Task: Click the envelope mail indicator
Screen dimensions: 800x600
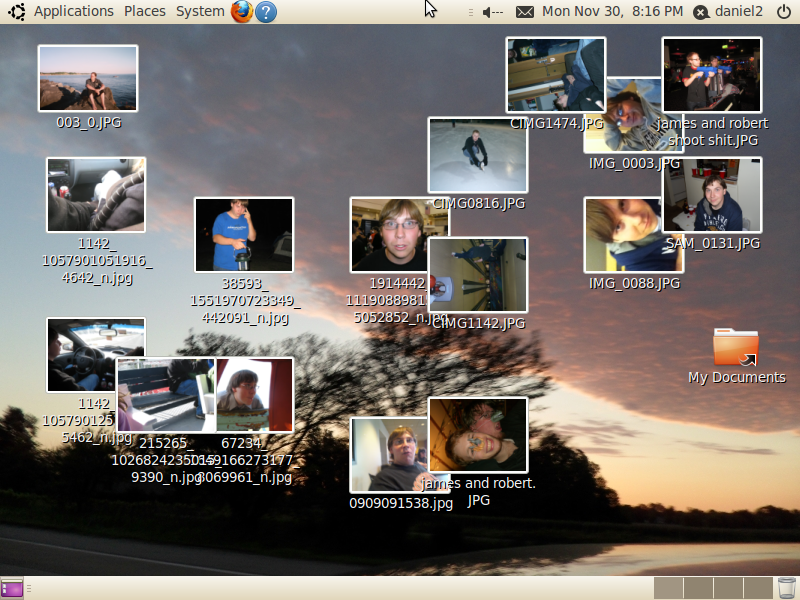Action: (524, 12)
